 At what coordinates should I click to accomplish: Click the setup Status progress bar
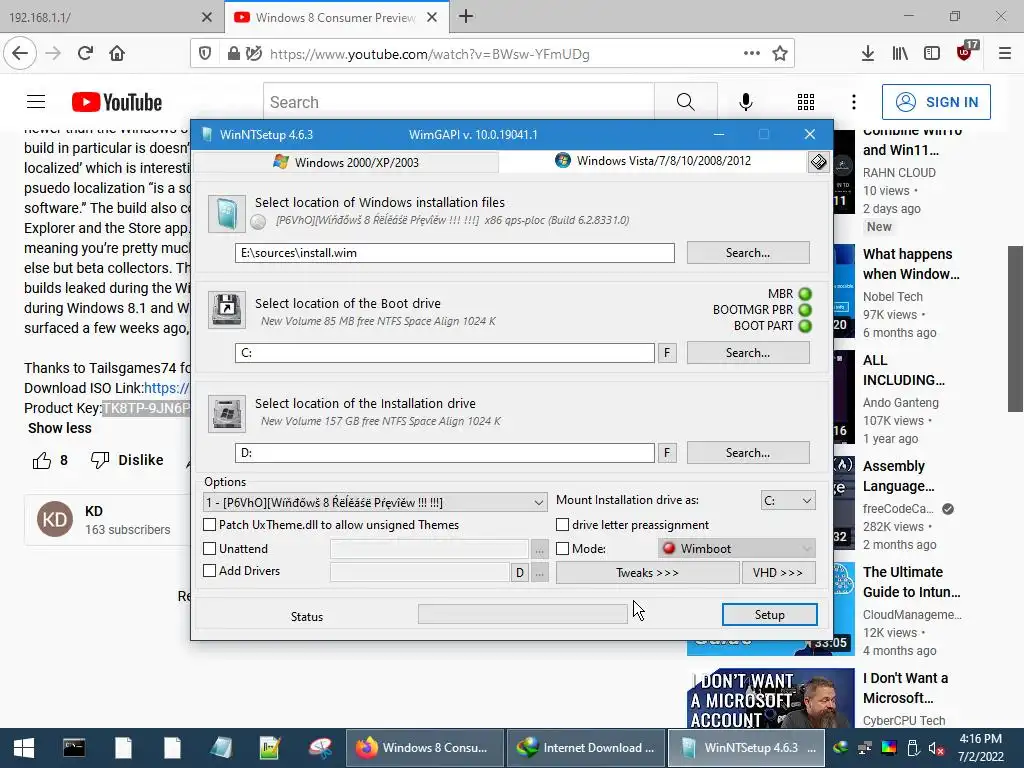522,614
